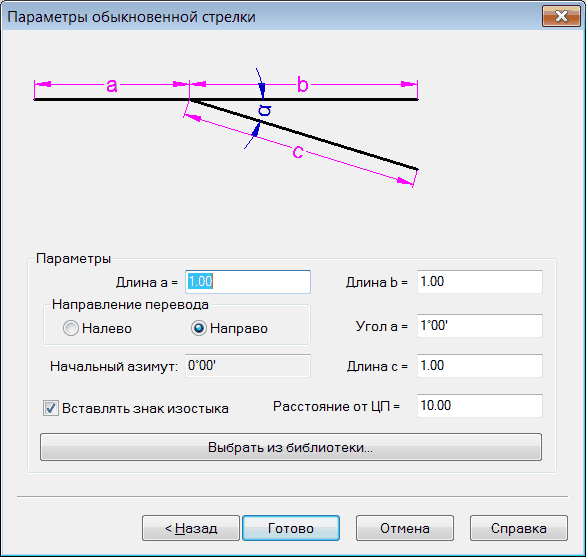Viewport: 586px width, 557px height.
Task: Confirm with the 'Готово' button
Action: [x=291, y=528]
